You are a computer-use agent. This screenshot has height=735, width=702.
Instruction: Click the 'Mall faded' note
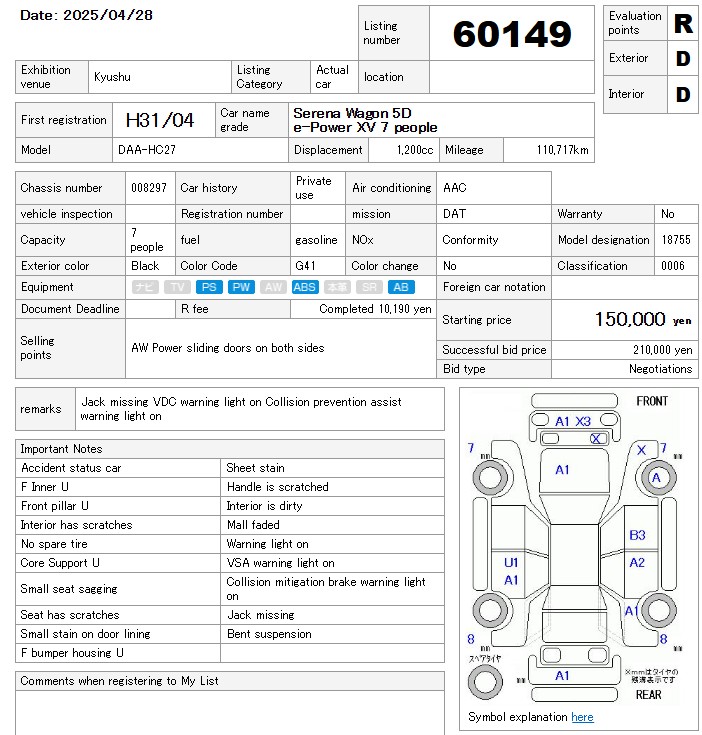(253, 525)
